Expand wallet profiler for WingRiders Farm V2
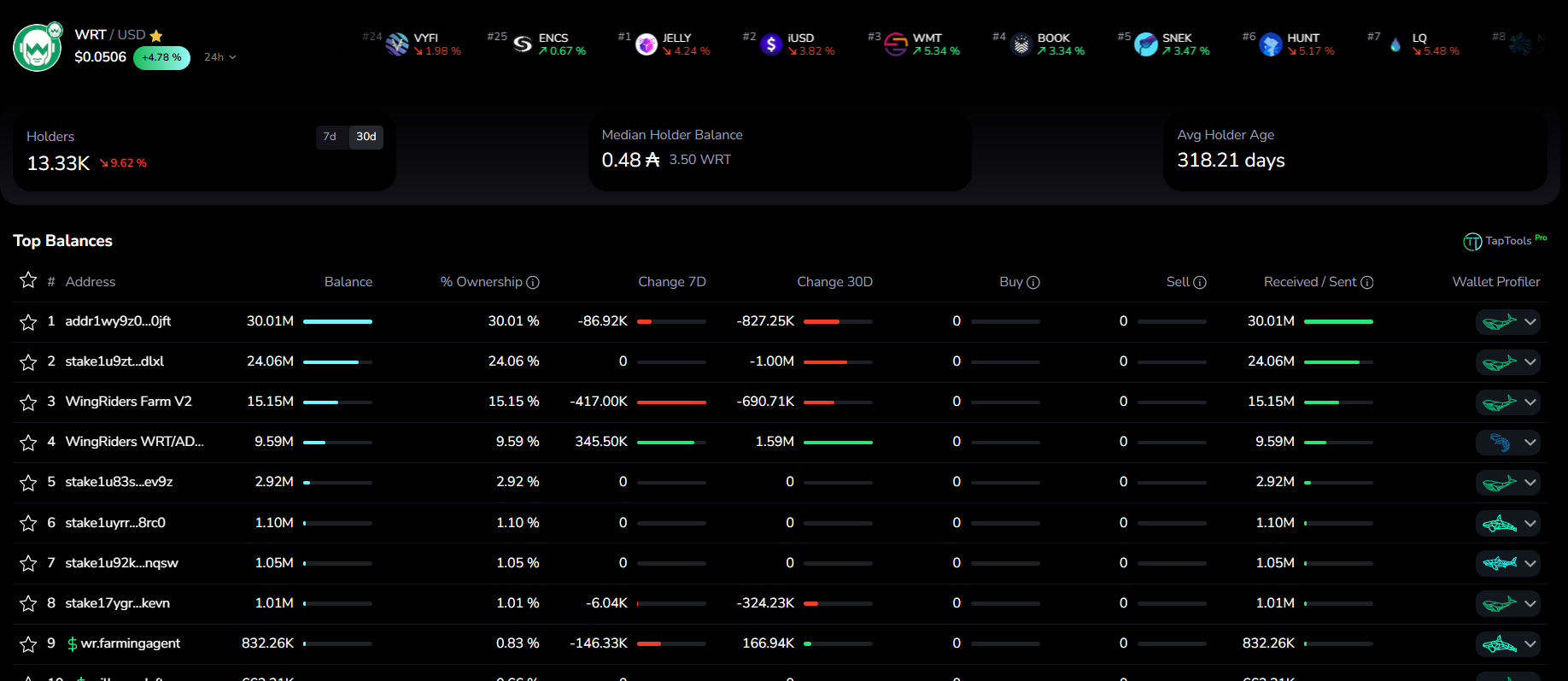This screenshot has height=681, width=1568. coord(1530,402)
